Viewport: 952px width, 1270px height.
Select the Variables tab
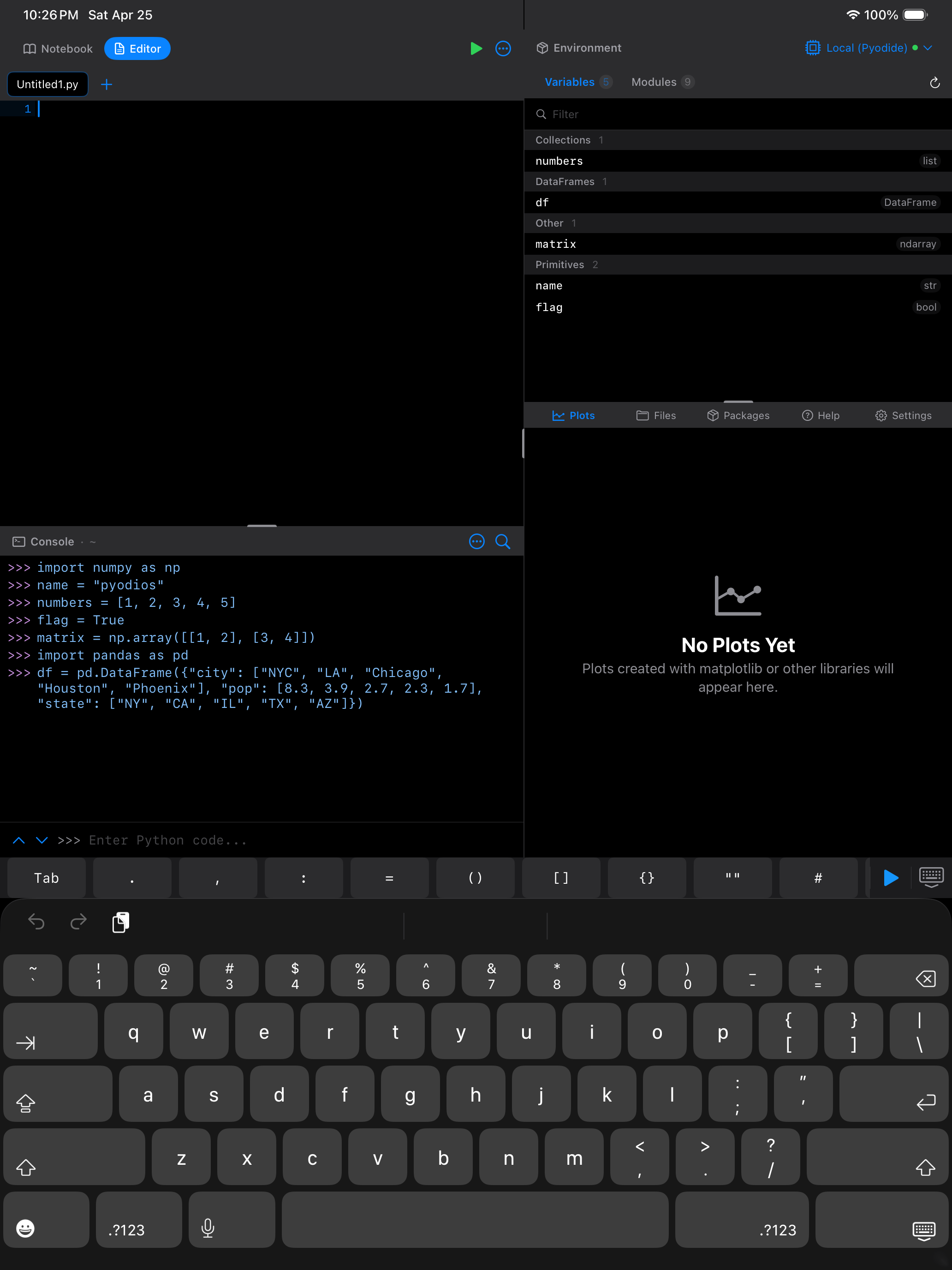pyautogui.click(x=578, y=82)
